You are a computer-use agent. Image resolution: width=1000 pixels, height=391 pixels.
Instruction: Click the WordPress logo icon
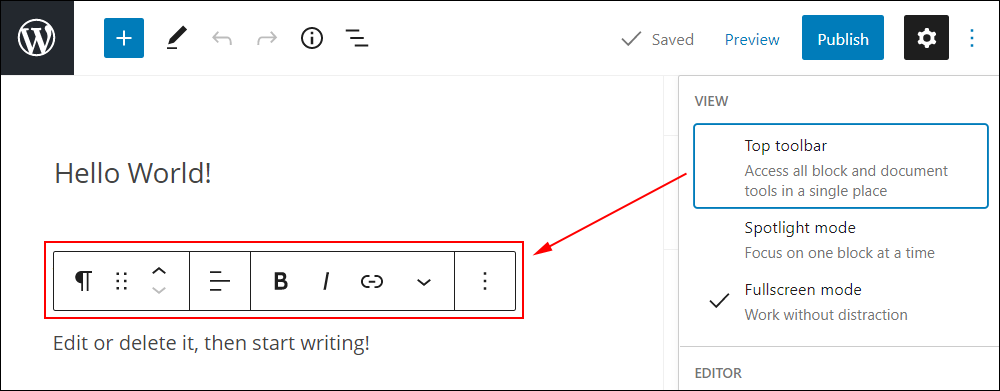tap(37, 38)
